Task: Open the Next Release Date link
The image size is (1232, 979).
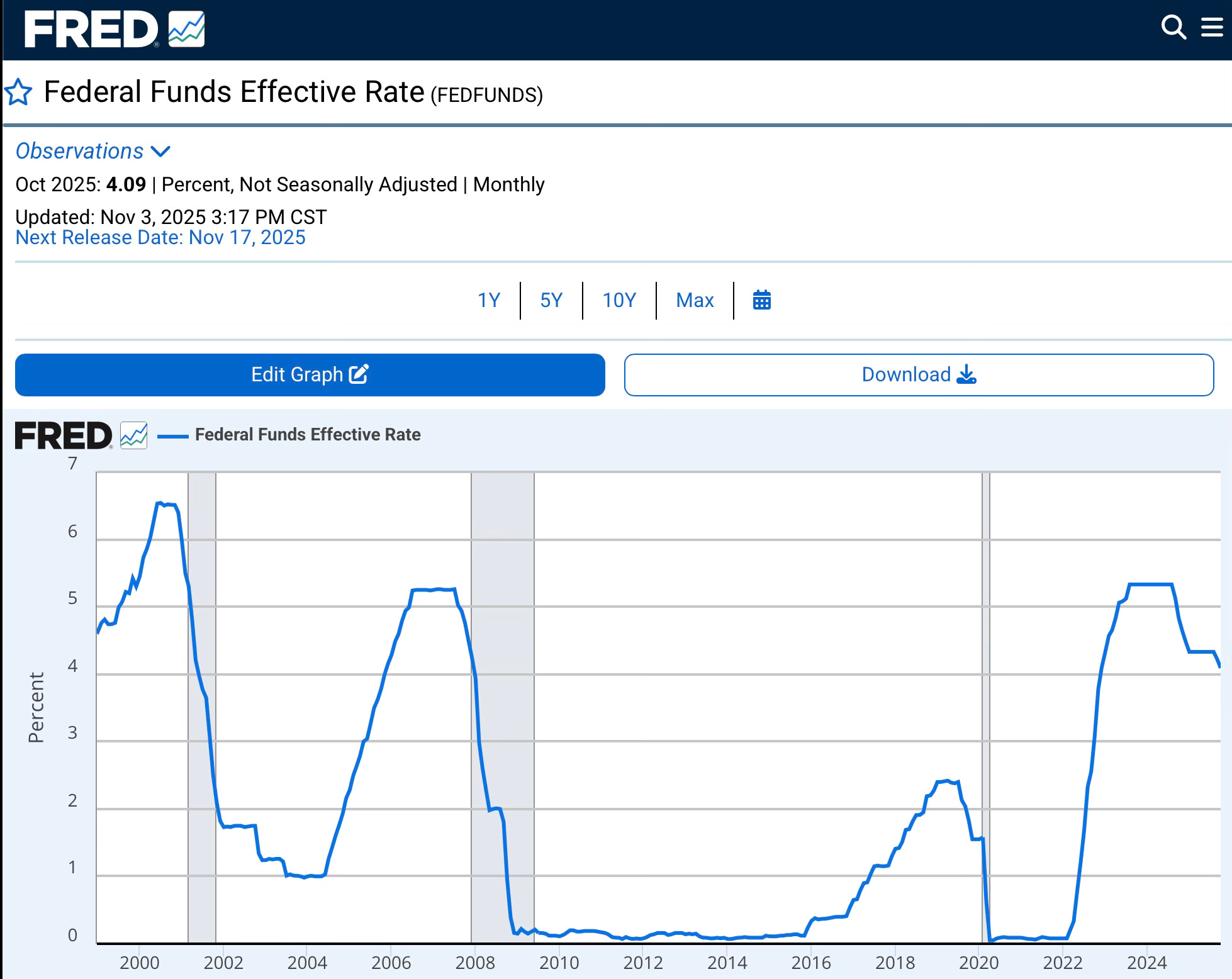Action: 160,237
